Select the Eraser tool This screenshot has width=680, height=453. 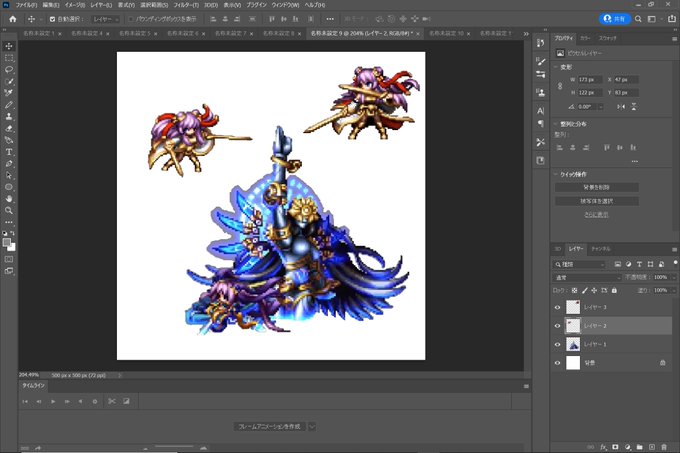coord(9,128)
